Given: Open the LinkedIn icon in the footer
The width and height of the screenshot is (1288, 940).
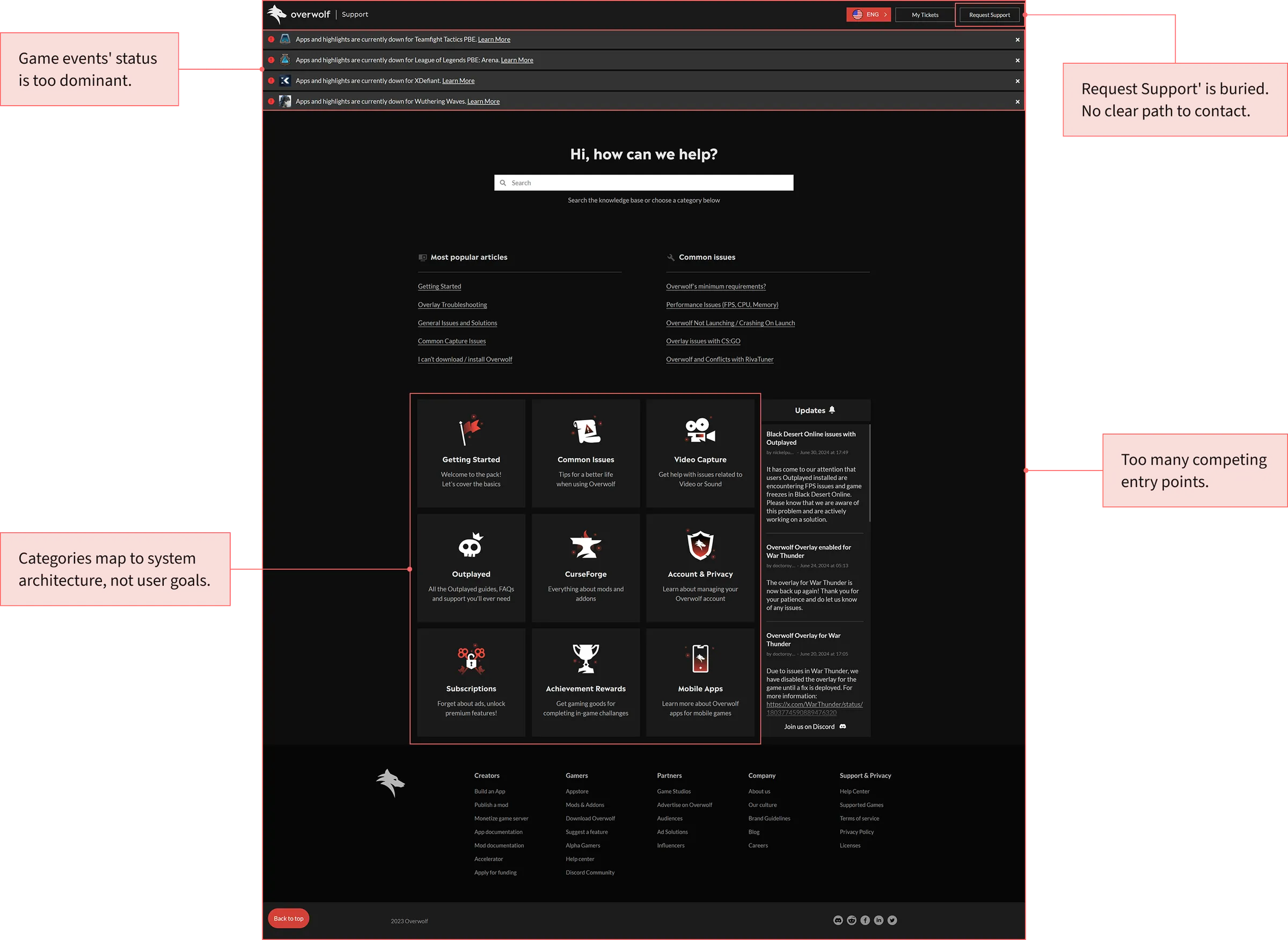Looking at the screenshot, I should (879, 920).
